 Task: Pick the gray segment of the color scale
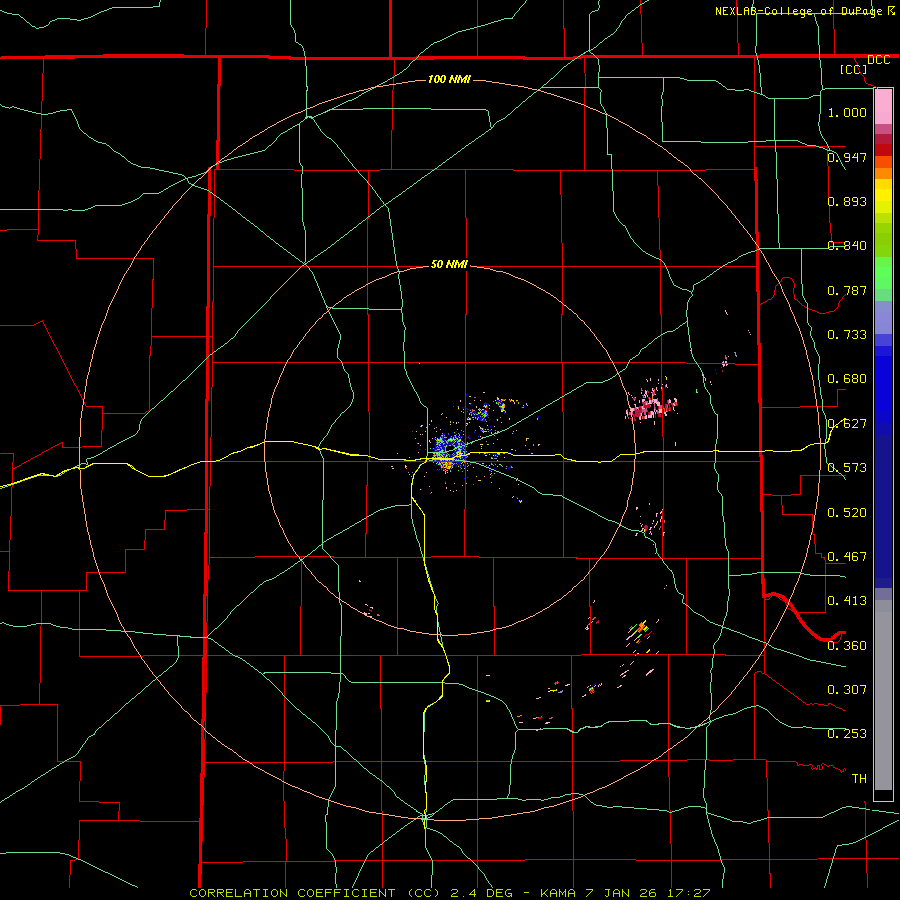tap(883, 695)
